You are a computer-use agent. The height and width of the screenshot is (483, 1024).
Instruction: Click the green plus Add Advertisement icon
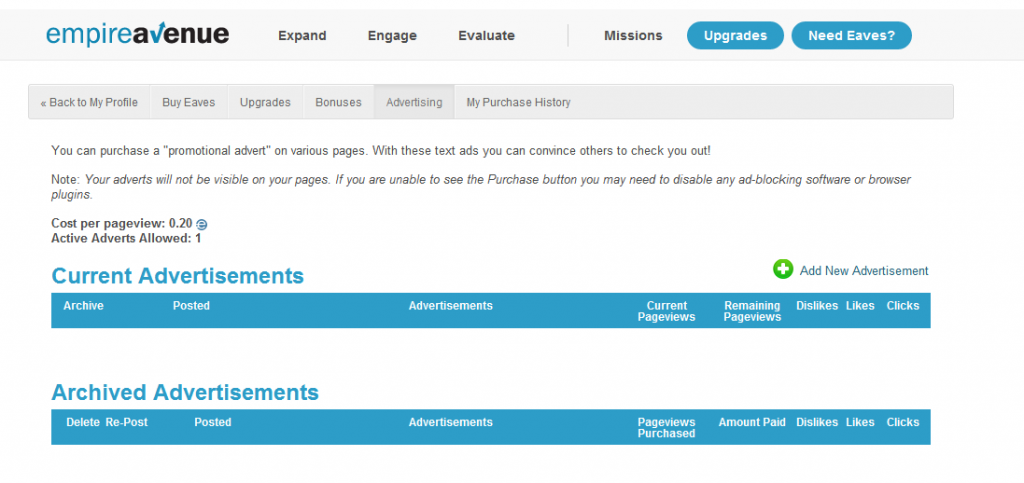click(x=783, y=269)
